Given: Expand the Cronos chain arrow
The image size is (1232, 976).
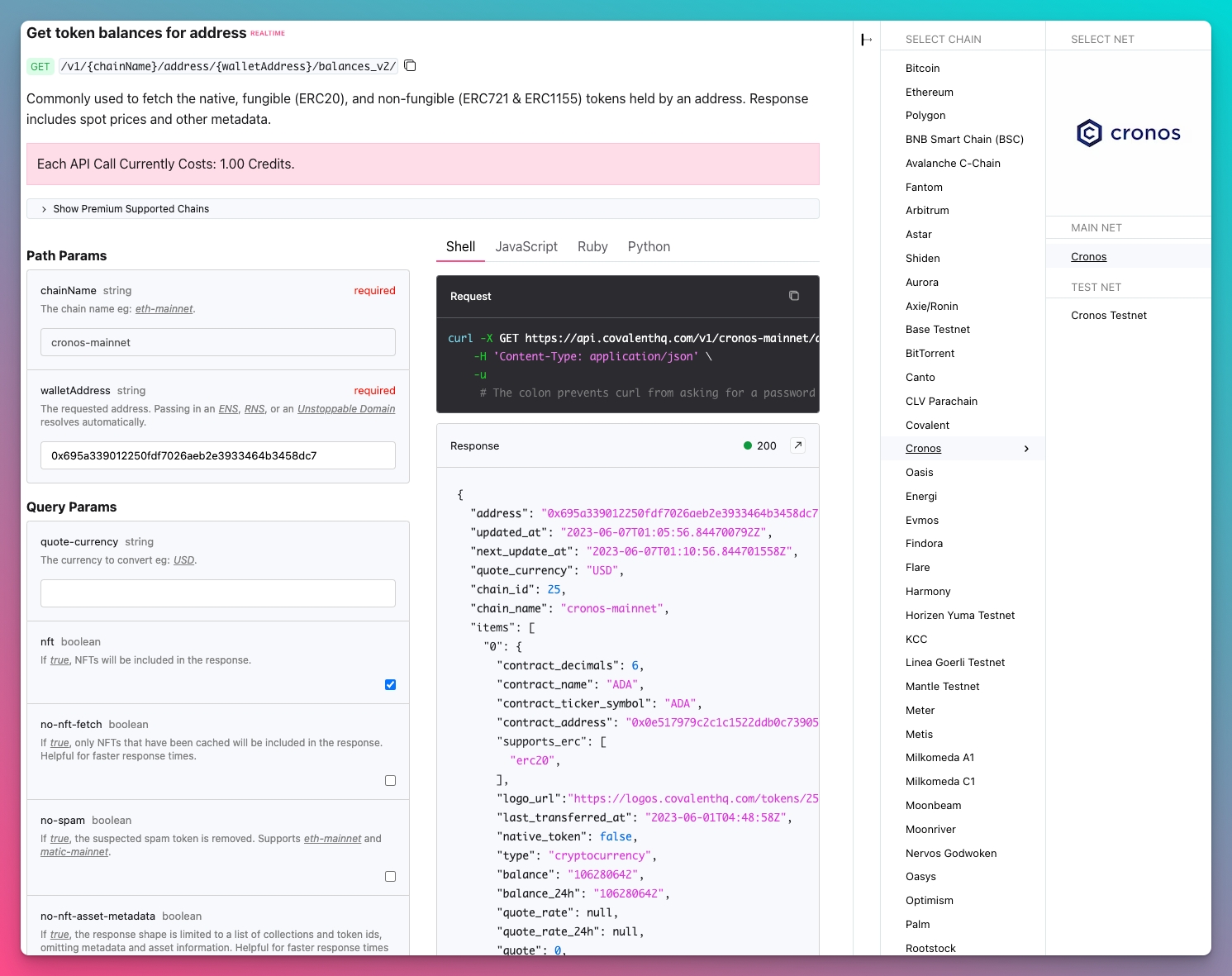Looking at the screenshot, I should click(x=1026, y=449).
